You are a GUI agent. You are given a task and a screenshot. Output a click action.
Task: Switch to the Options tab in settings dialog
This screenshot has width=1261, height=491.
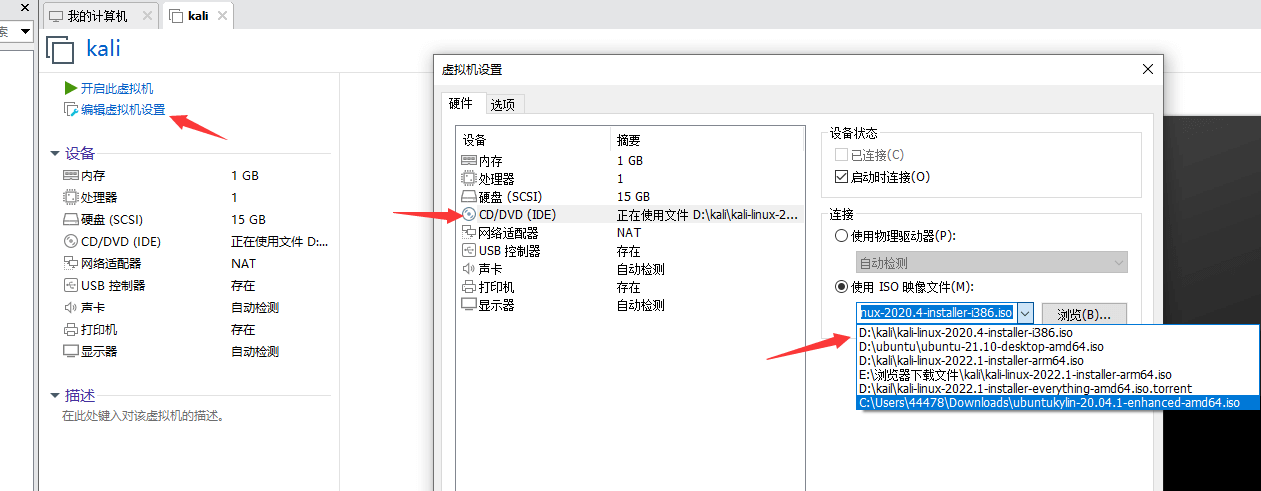(504, 104)
